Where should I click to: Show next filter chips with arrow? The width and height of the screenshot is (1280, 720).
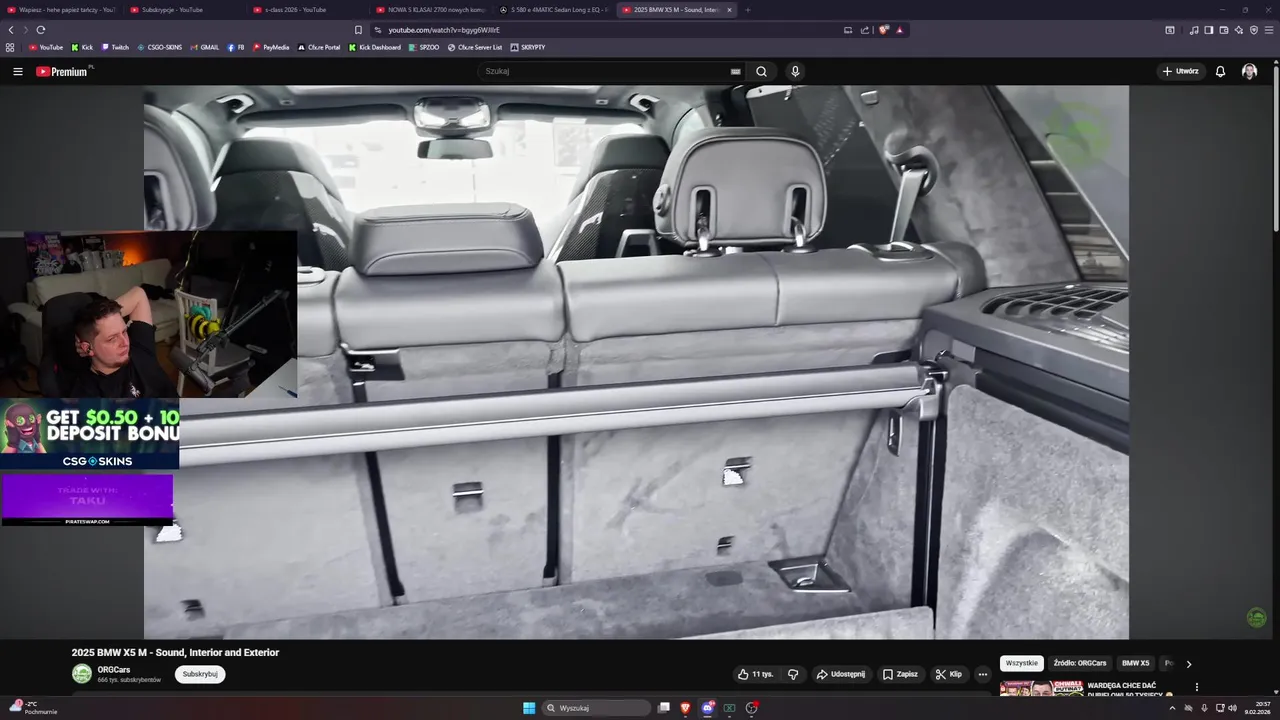[x=1188, y=663]
